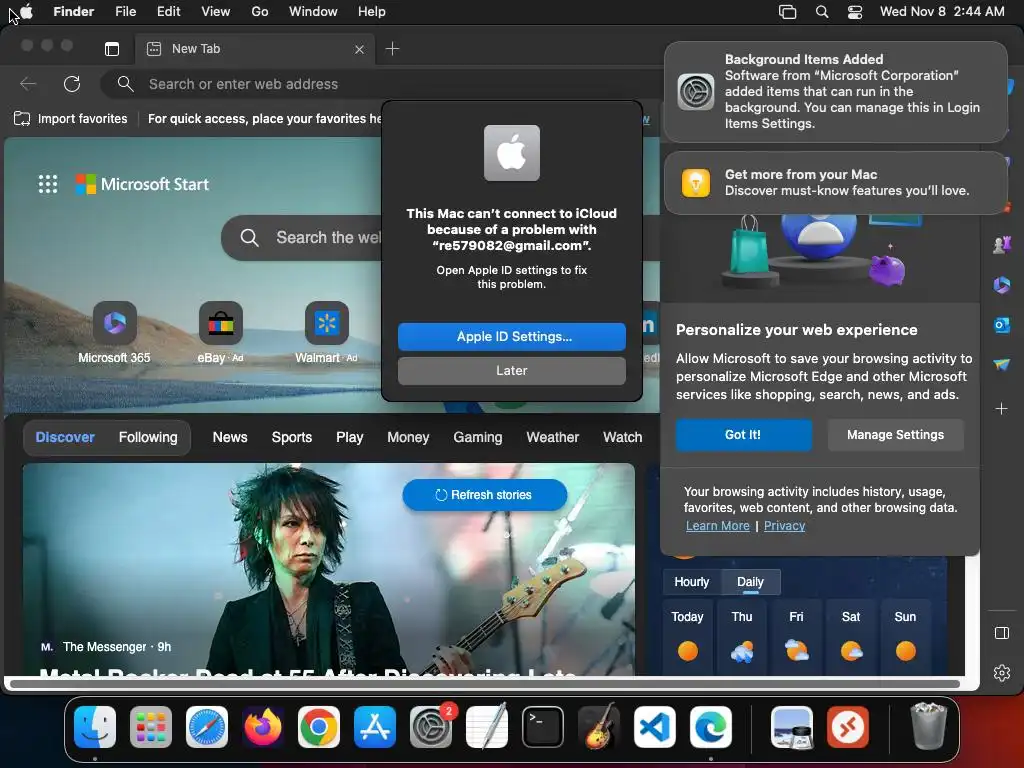This screenshot has width=1024, height=768.
Task: Click the horizontal scrollbar at page bottom
Action: tap(485, 684)
